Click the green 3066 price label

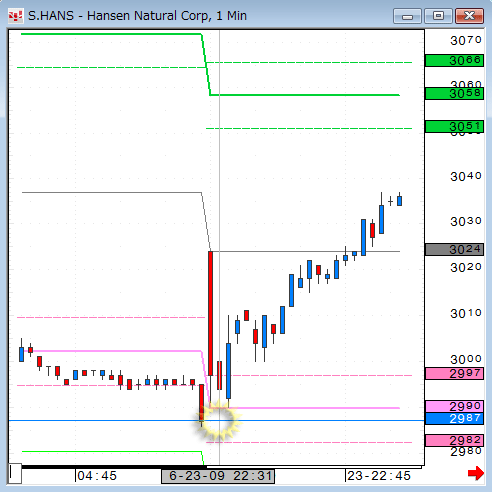click(x=454, y=61)
